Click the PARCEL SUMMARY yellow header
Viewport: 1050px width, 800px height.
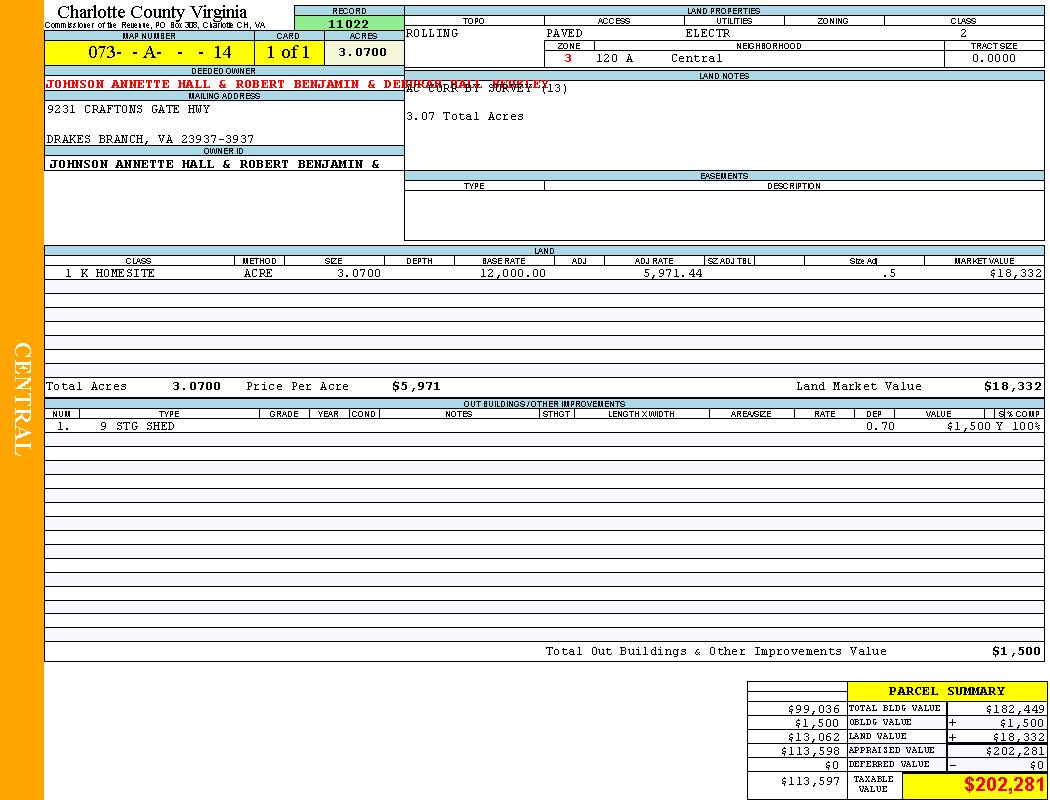click(947, 691)
